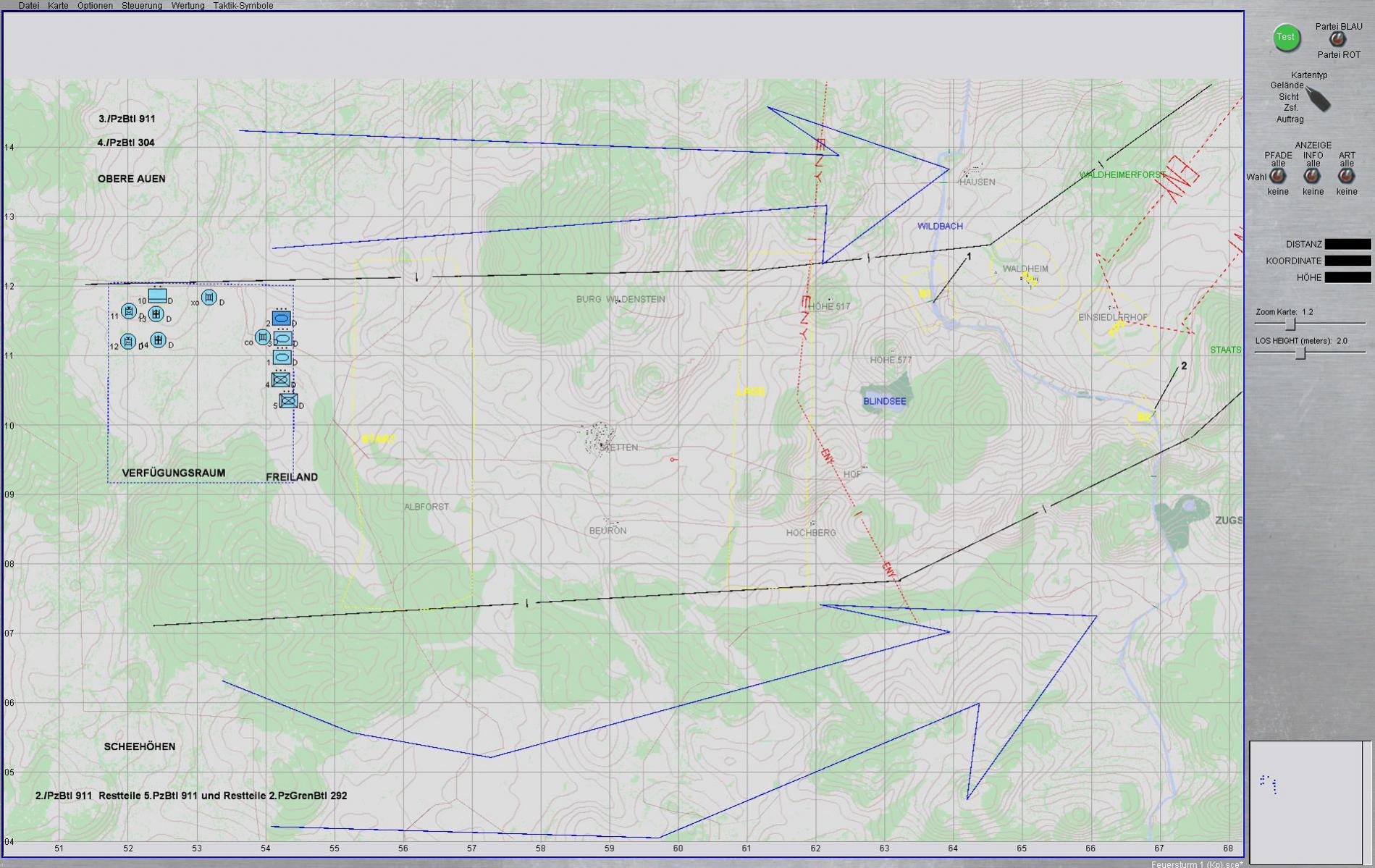
Task: Click mechanized infantry unit 5 symbol
Action: 288,400
